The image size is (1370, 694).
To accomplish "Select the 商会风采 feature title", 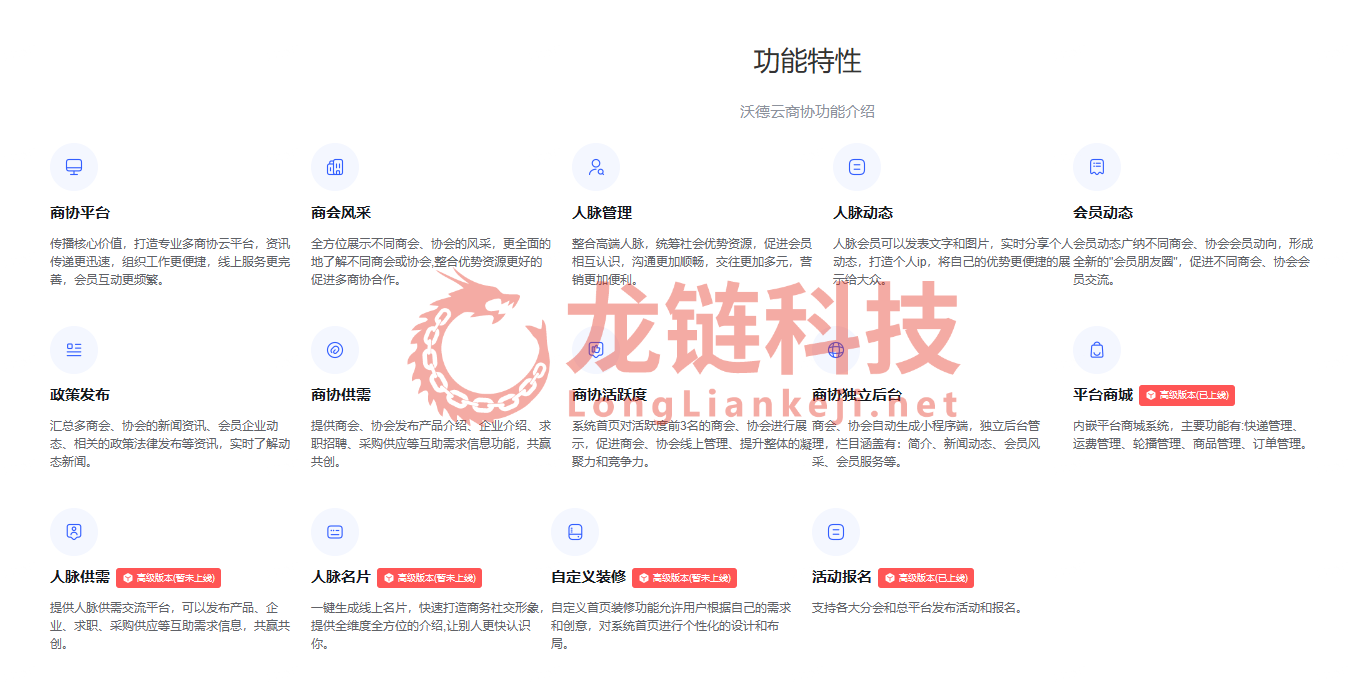I will [x=341, y=213].
